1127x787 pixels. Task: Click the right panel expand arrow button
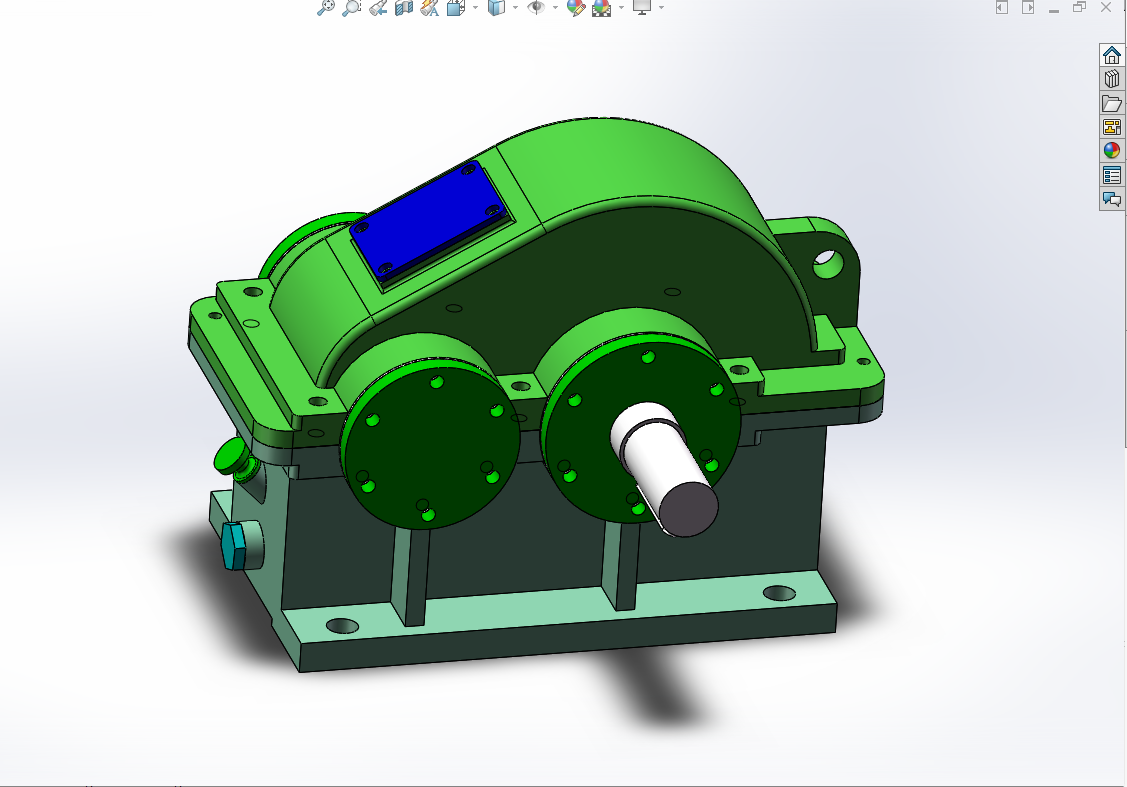pos(1028,7)
